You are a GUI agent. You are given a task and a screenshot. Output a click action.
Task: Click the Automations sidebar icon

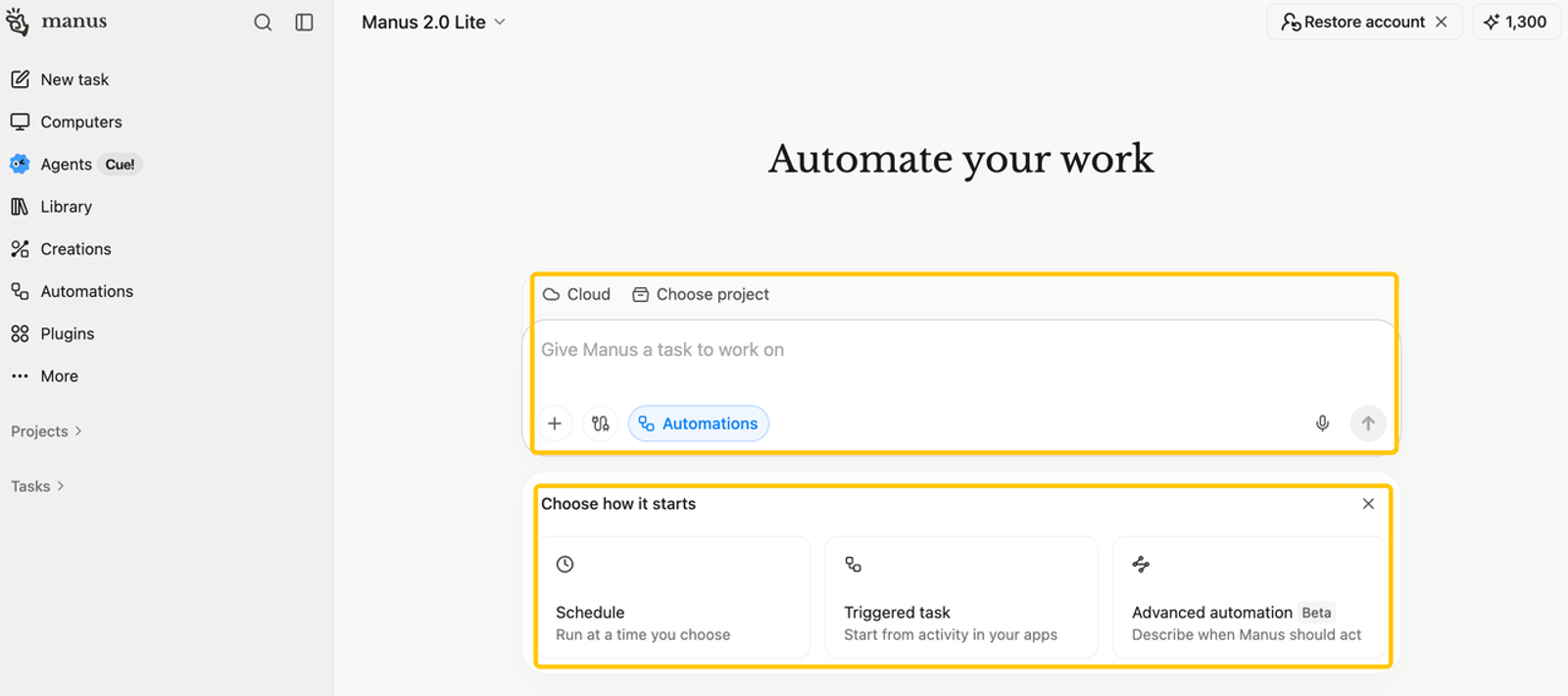[x=20, y=291]
